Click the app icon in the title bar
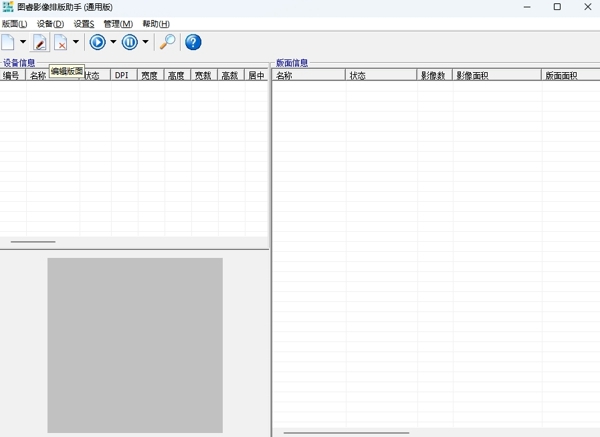The width and height of the screenshot is (600, 437). [x=8, y=7]
